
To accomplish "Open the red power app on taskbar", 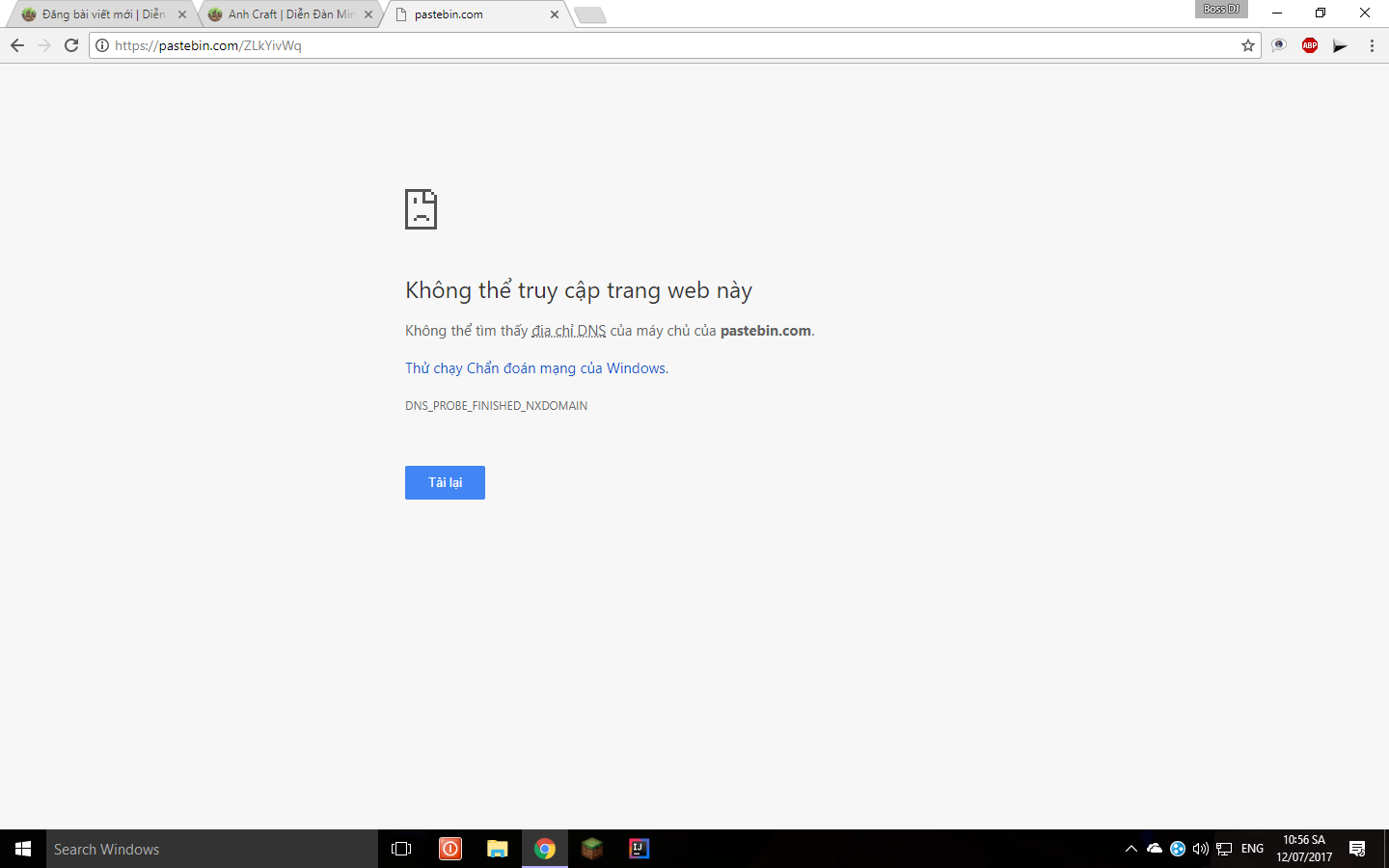I will coord(449,849).
